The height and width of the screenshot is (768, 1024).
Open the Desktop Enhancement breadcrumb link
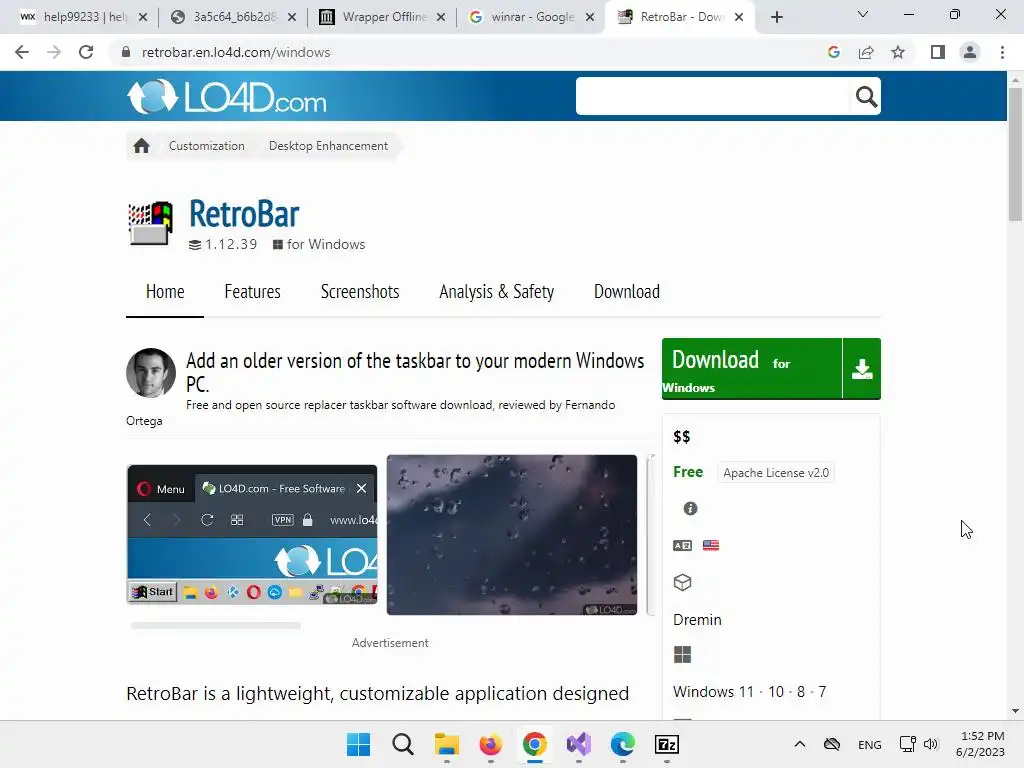(328, 146)
